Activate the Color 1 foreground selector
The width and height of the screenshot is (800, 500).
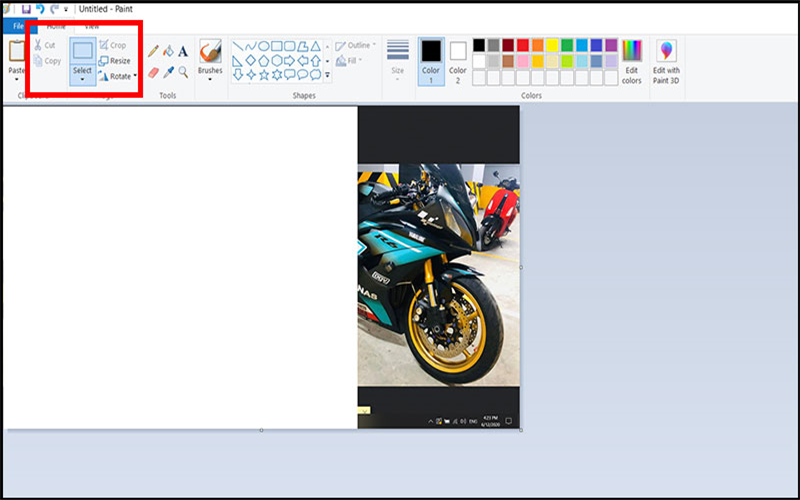[431, 61]
